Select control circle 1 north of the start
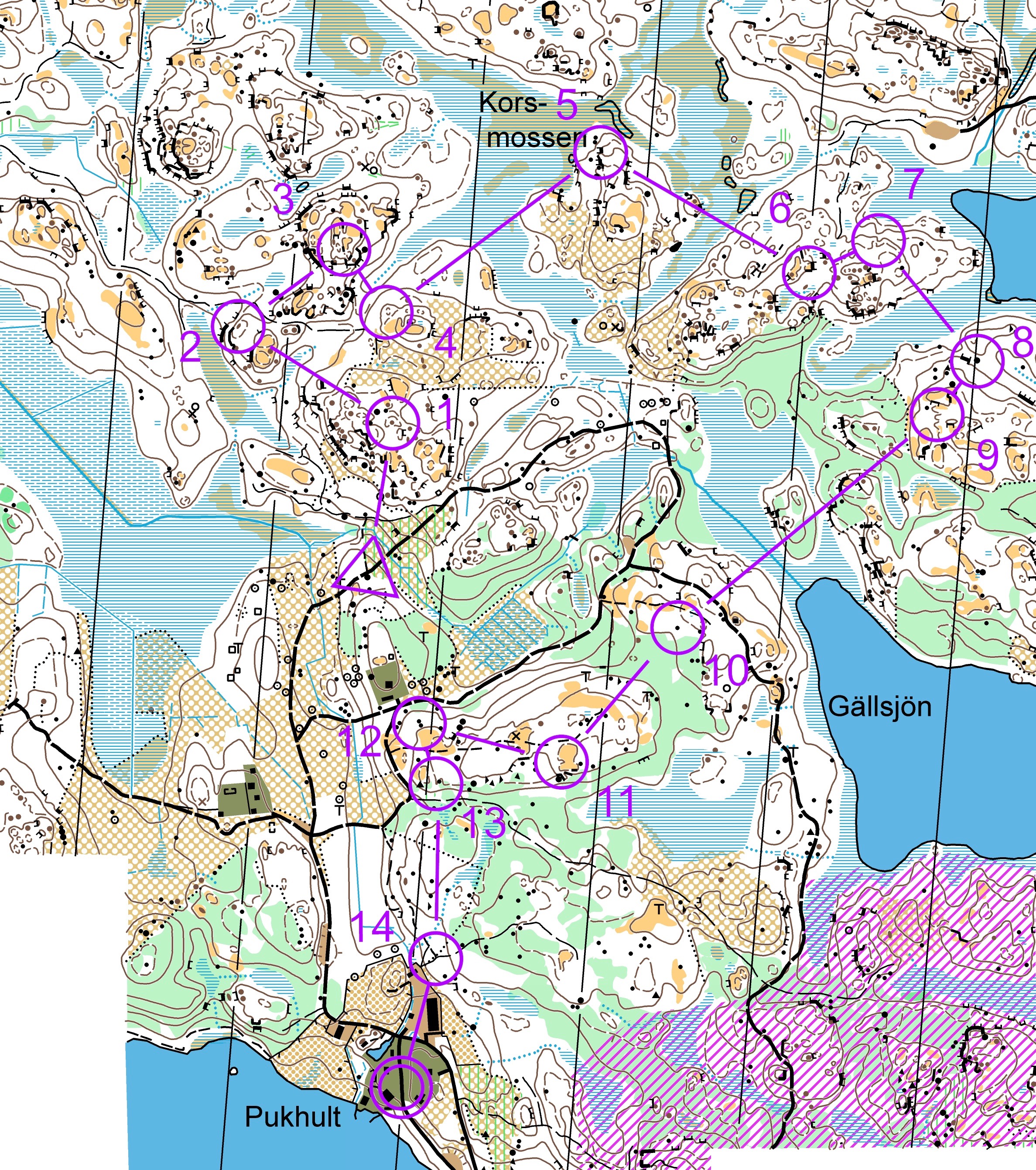The image size is (1036, 1170). click(x=393, y=422)
